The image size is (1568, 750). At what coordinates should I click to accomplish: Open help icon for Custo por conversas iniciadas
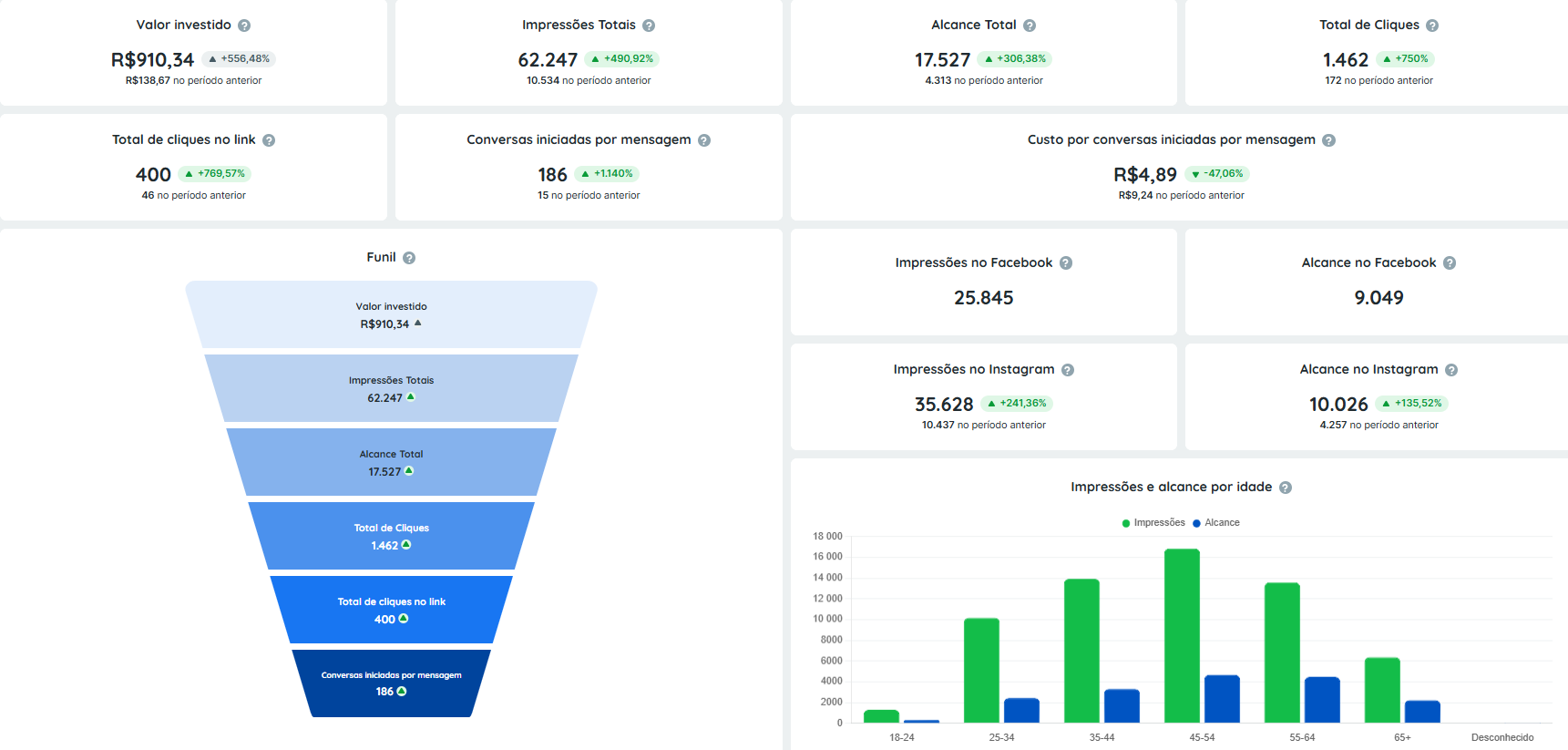pyautogui.click(x=1329, y=140)
